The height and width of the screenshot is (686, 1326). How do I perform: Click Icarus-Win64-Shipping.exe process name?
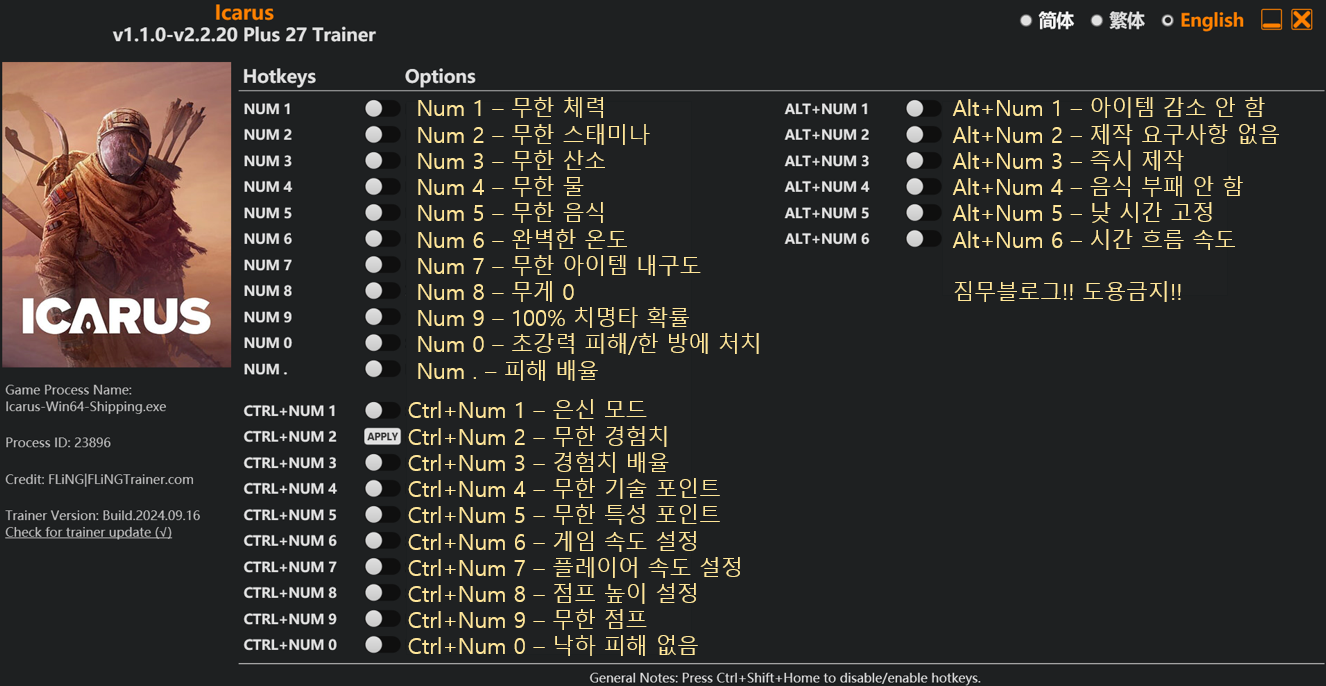coord(86,407)
